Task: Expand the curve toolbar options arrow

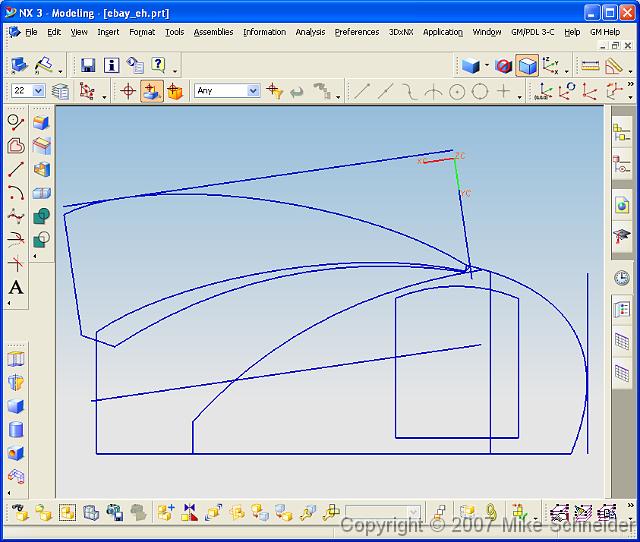Action: [x=520, y=97]
